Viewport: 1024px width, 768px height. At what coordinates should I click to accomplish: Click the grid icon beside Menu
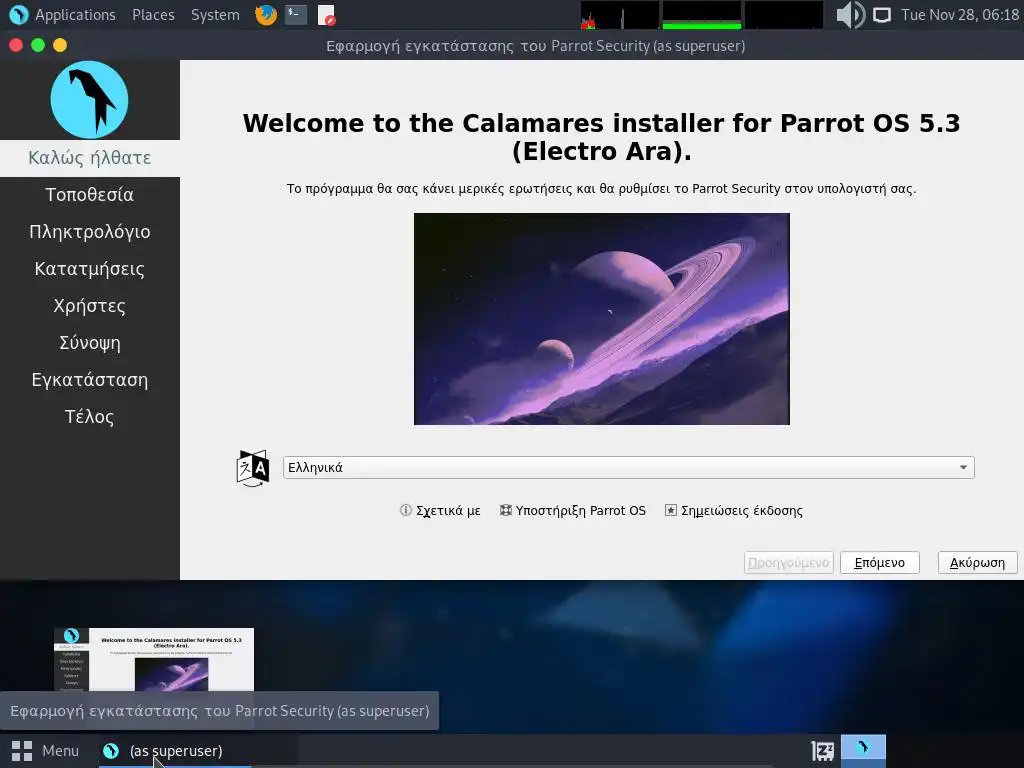22,751
